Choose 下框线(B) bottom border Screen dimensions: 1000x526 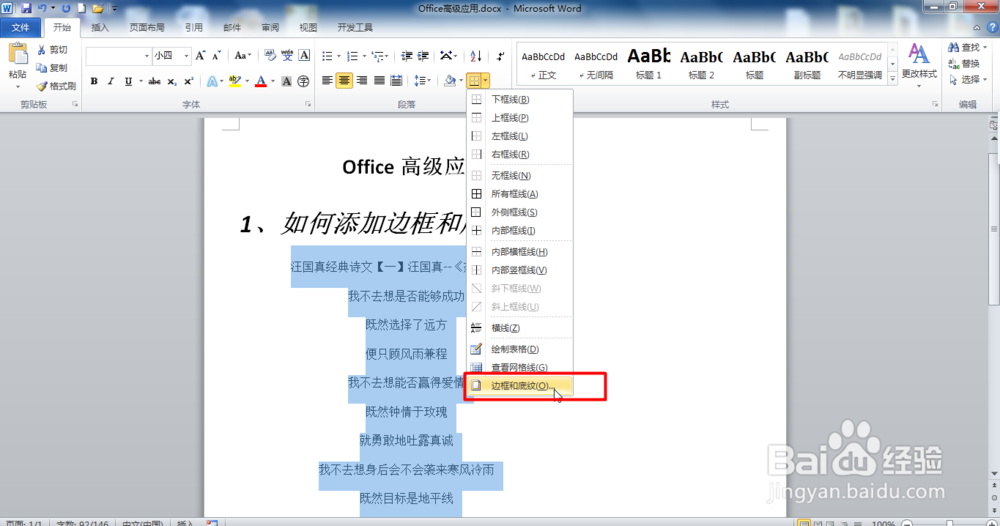coord(520,99)
